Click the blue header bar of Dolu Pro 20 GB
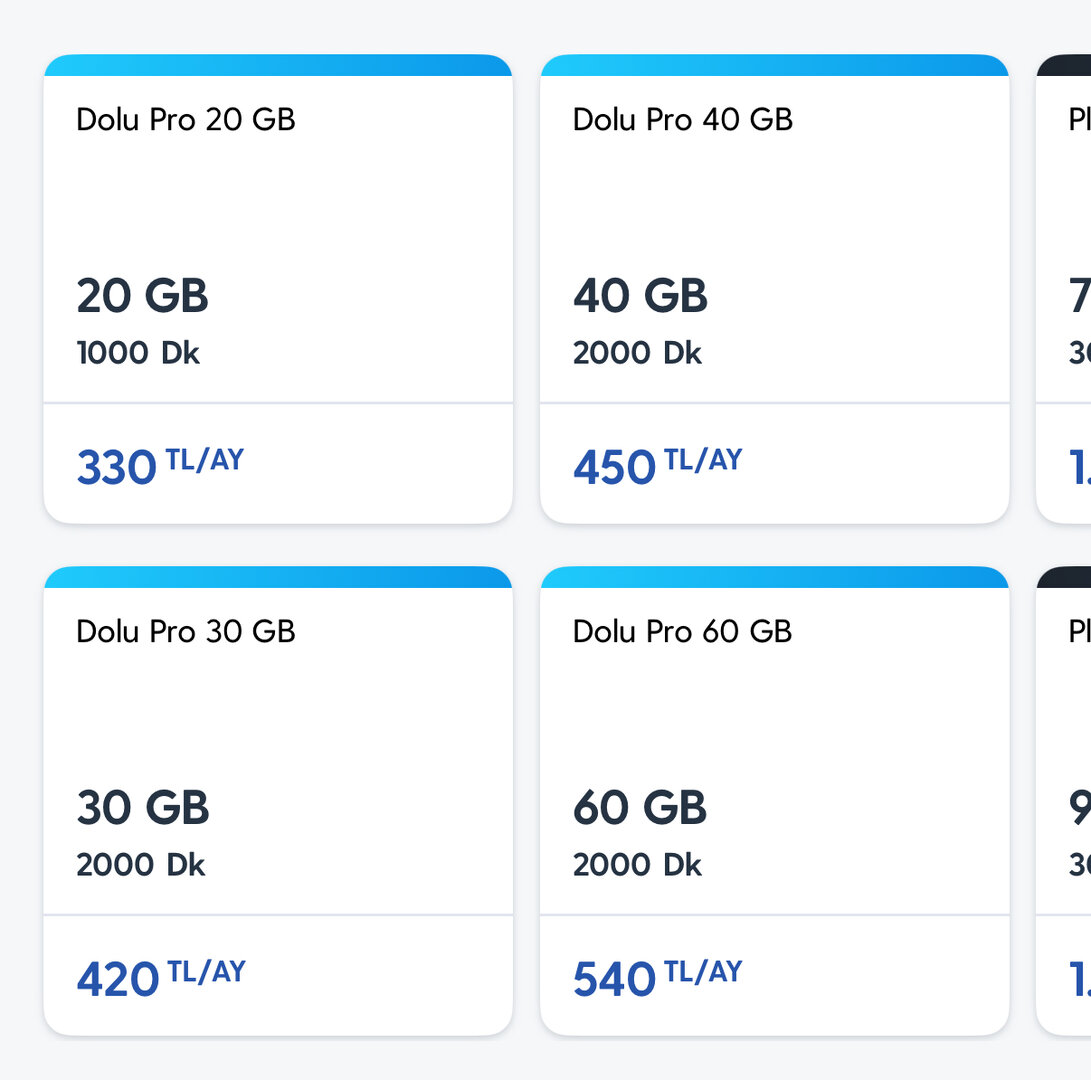The width and height of the screenshot is (1091, 1080). [x=278, y=66]
